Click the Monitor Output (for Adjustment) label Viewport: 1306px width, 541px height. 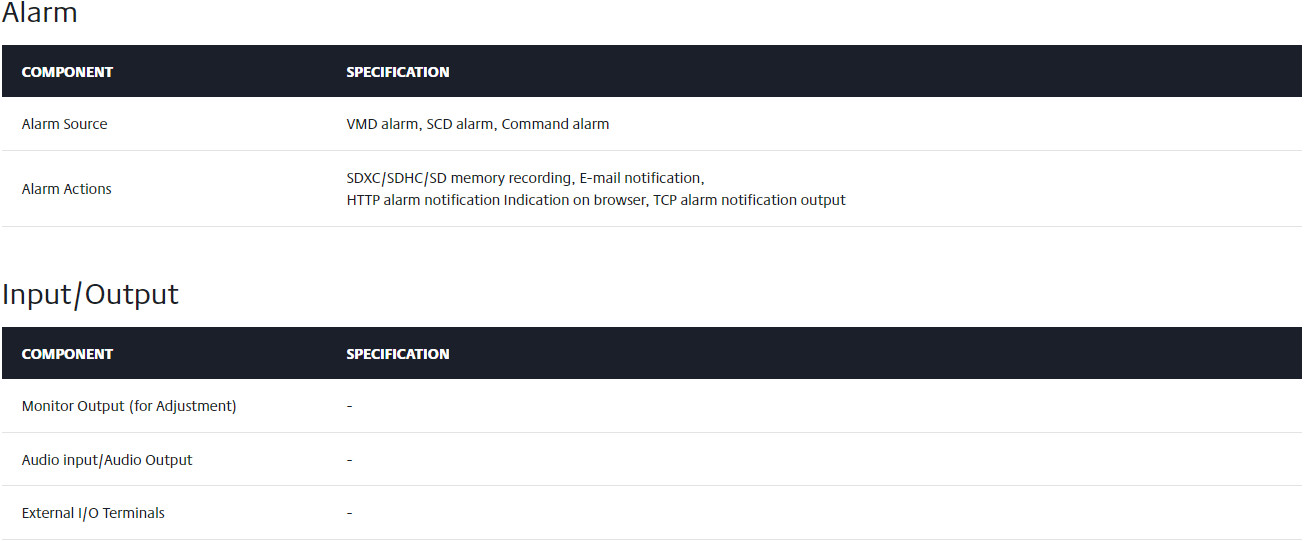[x=129, y=406]
